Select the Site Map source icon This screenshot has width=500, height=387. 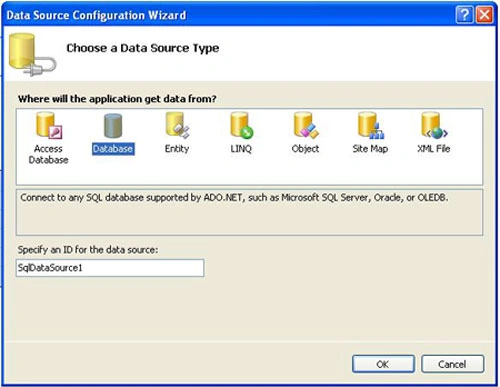[x=371, y=125]
